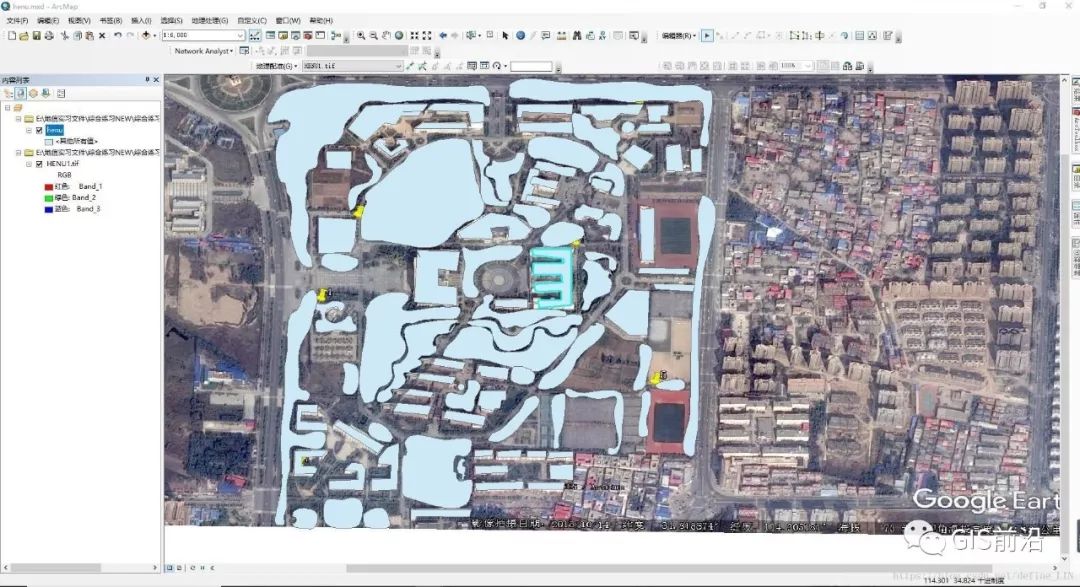Image resolution: width=1080 pixels, height=587 pixels.
Task: List layers by visibility
Action: click(33, 93)
